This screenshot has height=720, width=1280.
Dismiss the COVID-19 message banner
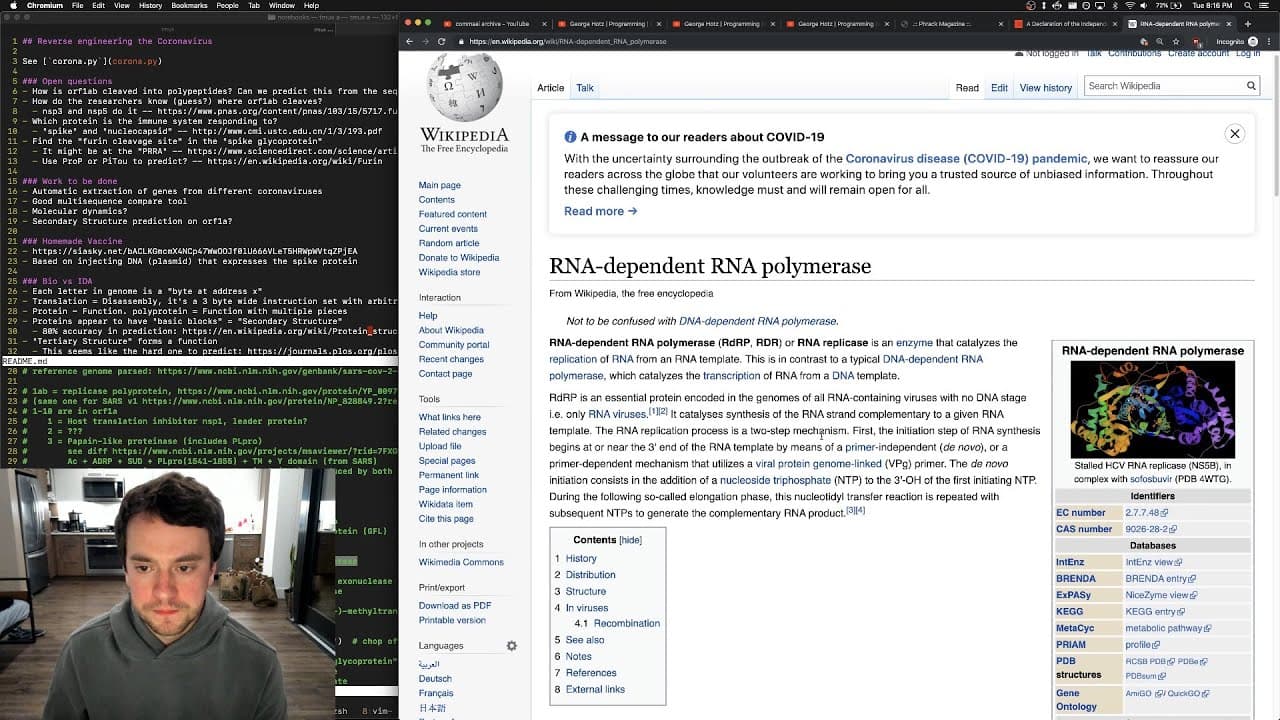1235,134
